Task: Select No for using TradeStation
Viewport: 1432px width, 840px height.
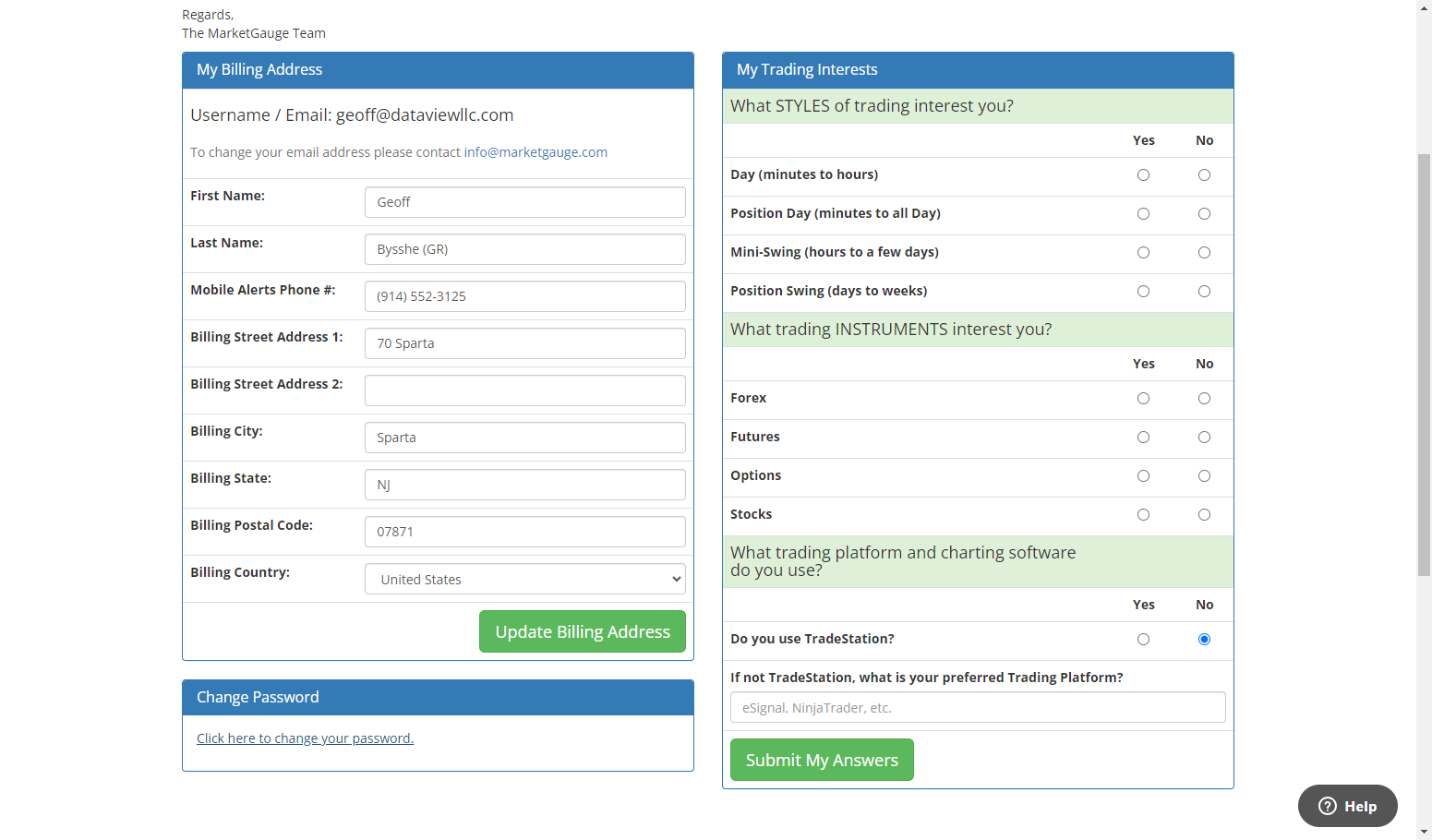Action: [1204, 640]
